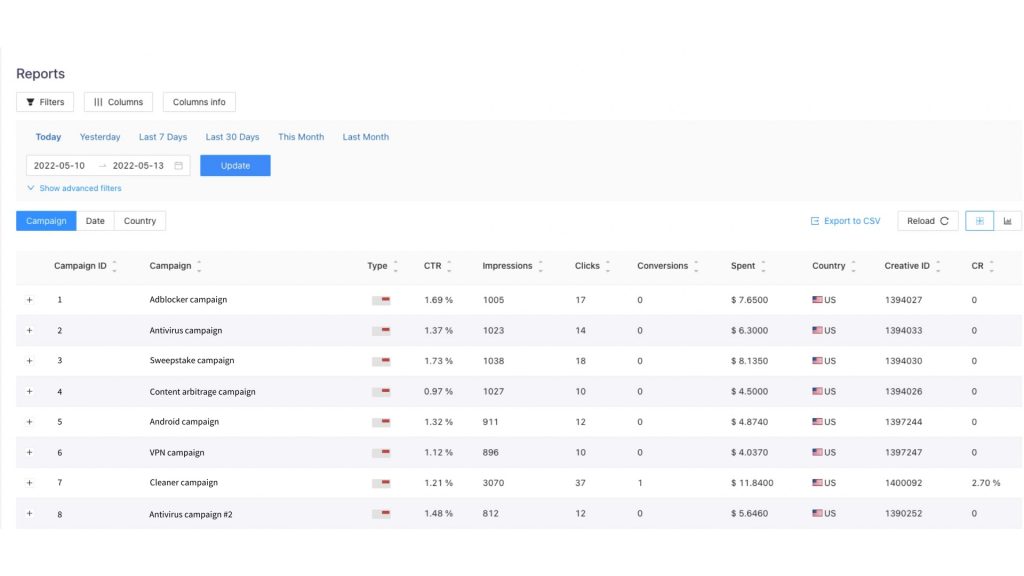Expand the Cleaner campaign row
Screen dimensions: 1024x576
[29, 483]
